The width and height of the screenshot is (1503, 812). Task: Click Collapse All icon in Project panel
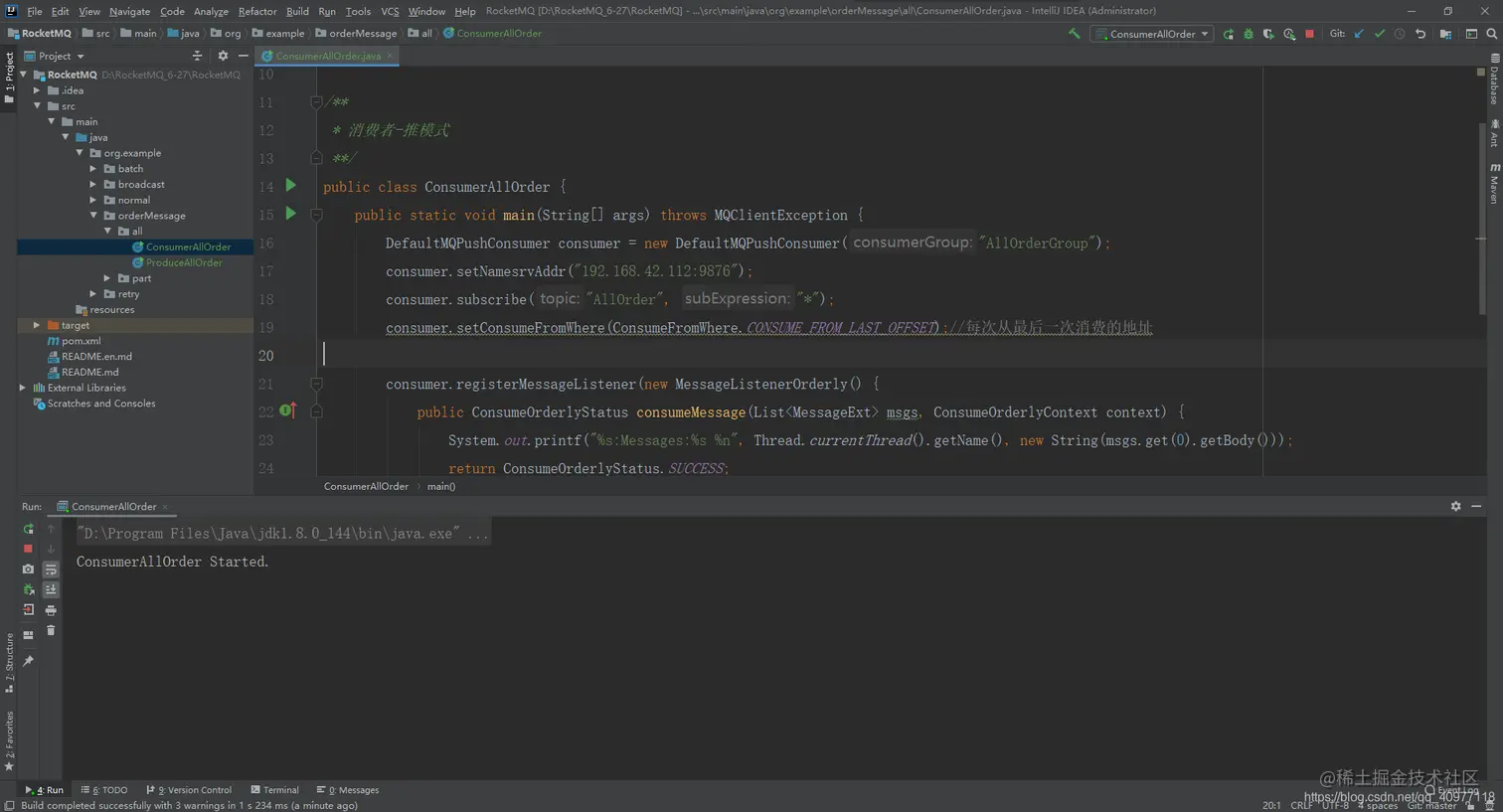click(197, 56)
